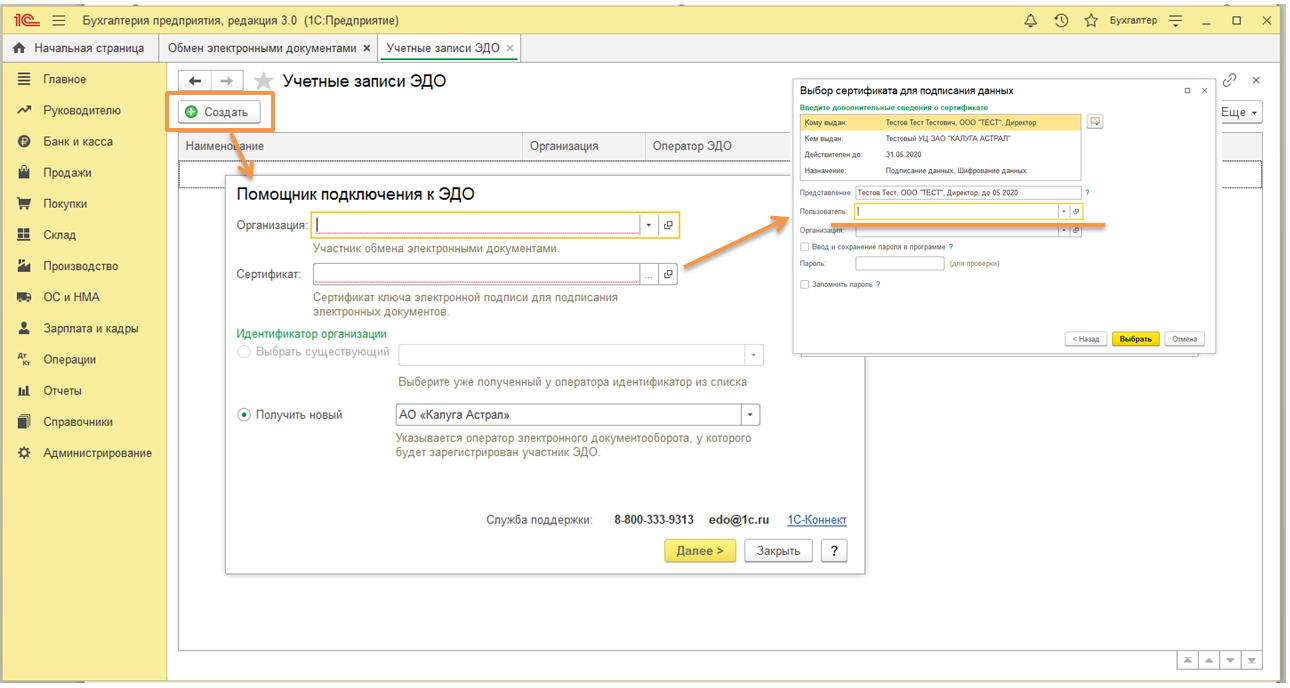This screenshot has width=1290, height=688.
Task: Open the Банк и касса section
Action: 77,142
